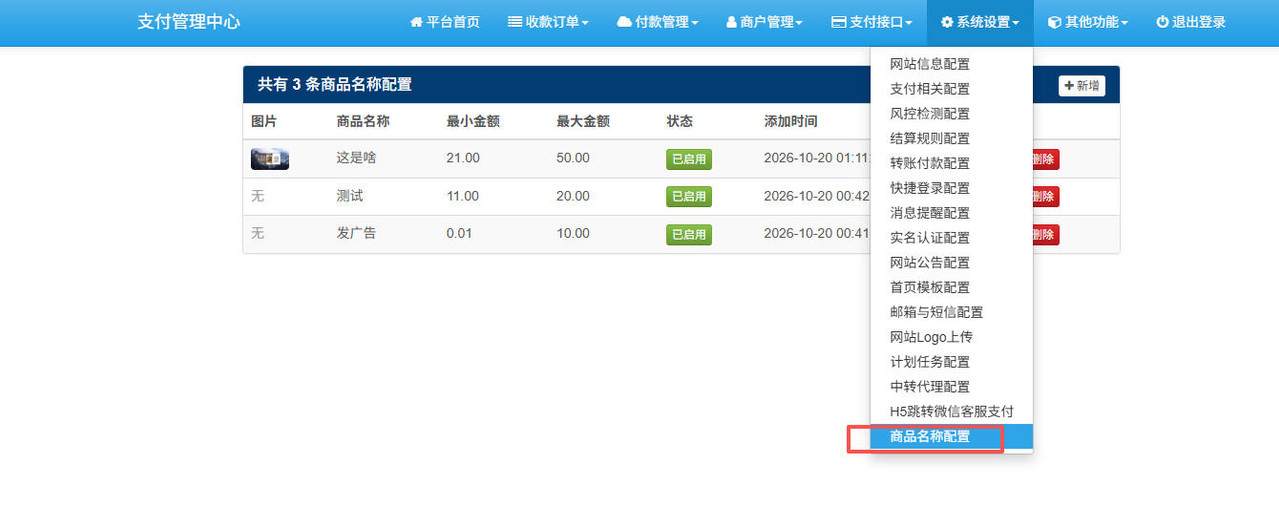Expand the 支付接口 dropdown caret
Screen dimensions: 1279x507
click(909, 23)
